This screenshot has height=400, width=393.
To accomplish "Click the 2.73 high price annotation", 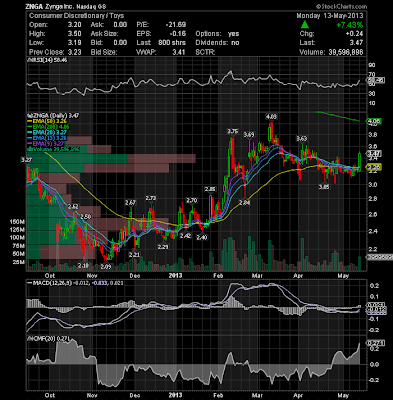I will tap(151, 198).
